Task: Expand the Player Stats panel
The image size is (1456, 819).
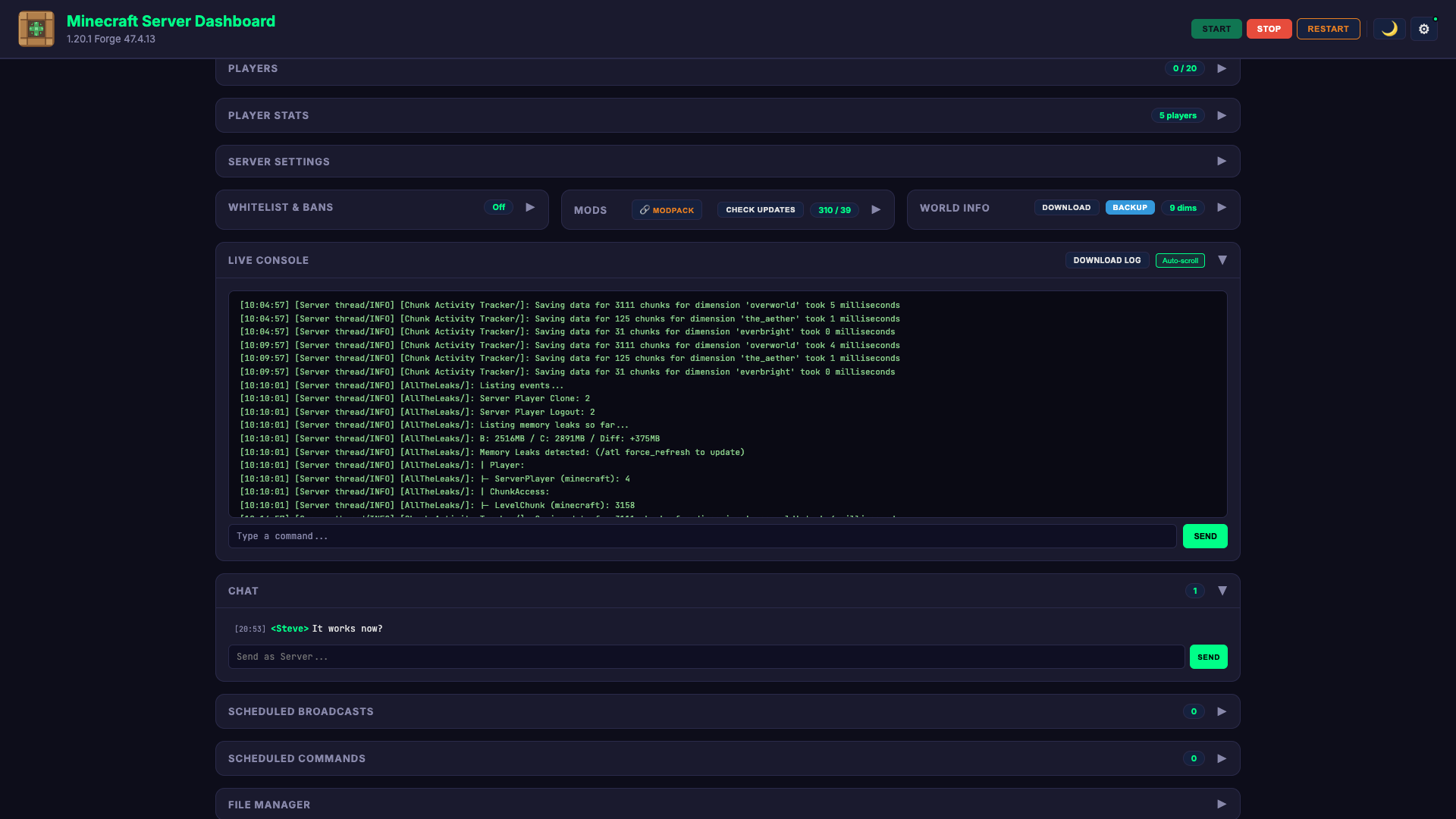Action: (x=1221, y=115)
